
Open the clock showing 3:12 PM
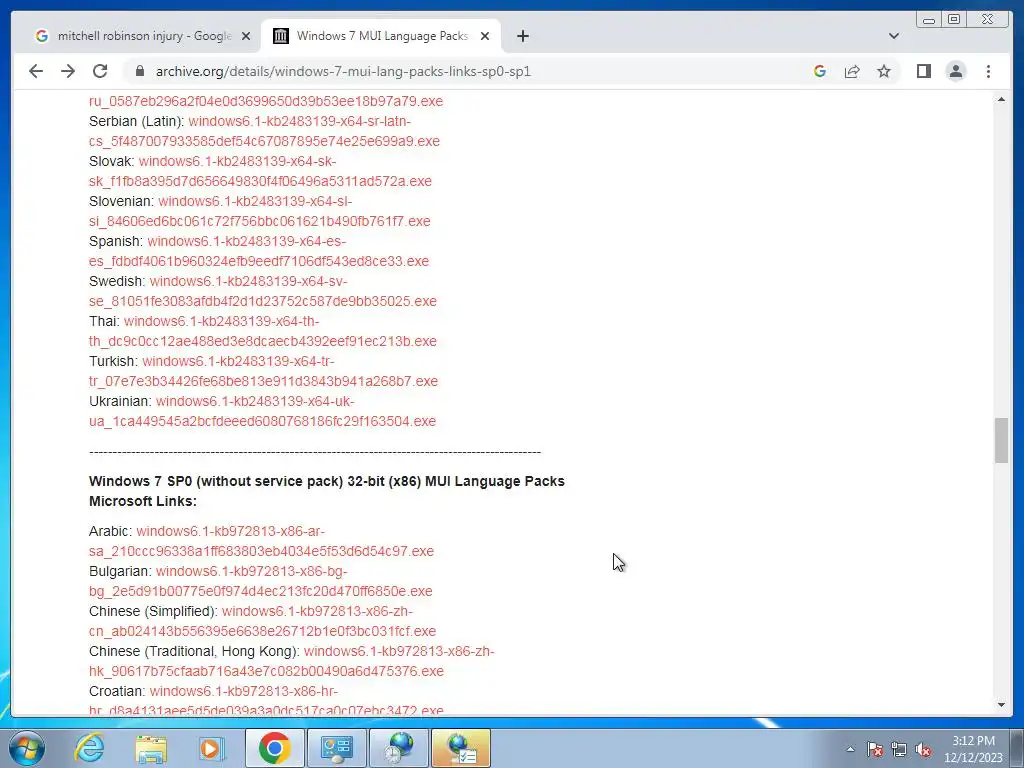coord(973,749)
